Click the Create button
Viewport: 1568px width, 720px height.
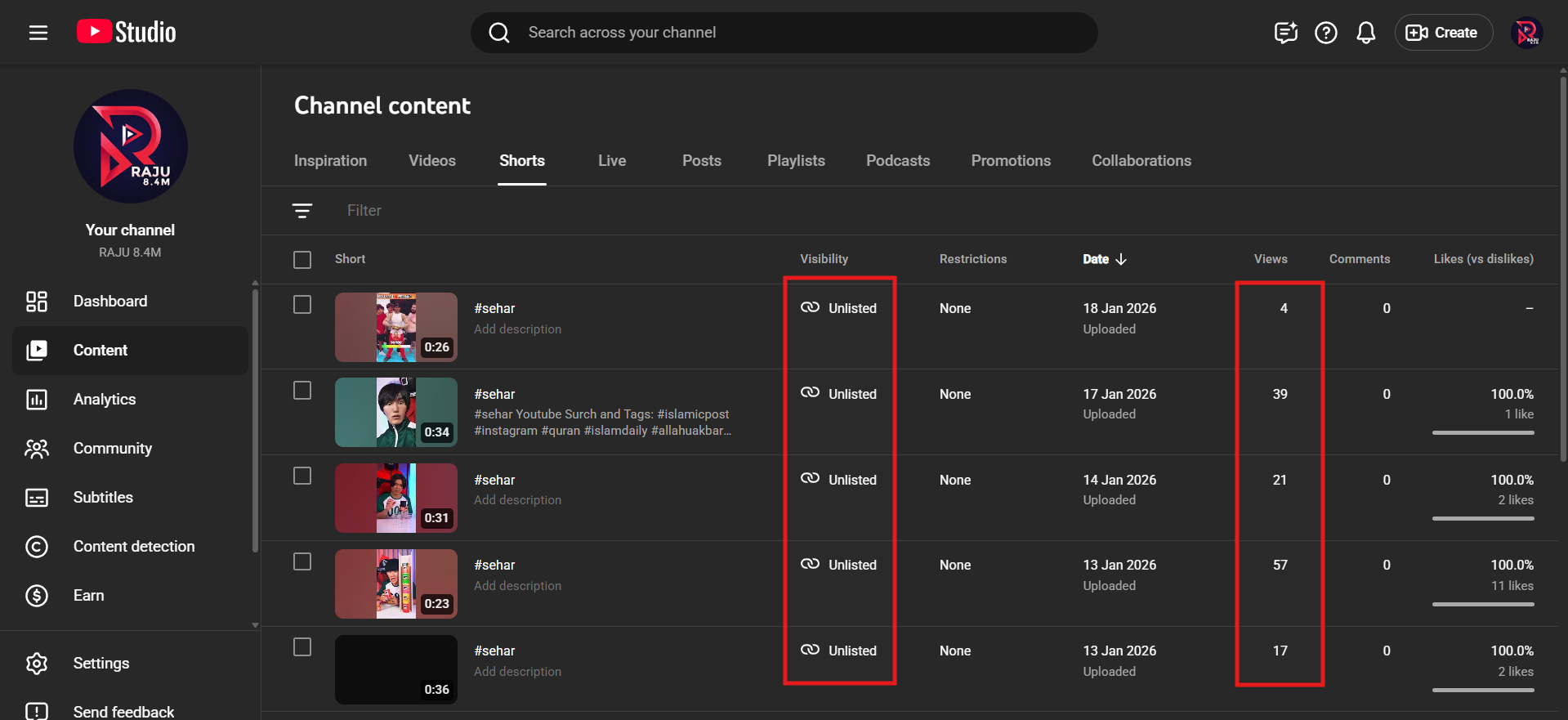pyautogui.click(x=1442, y=33)
